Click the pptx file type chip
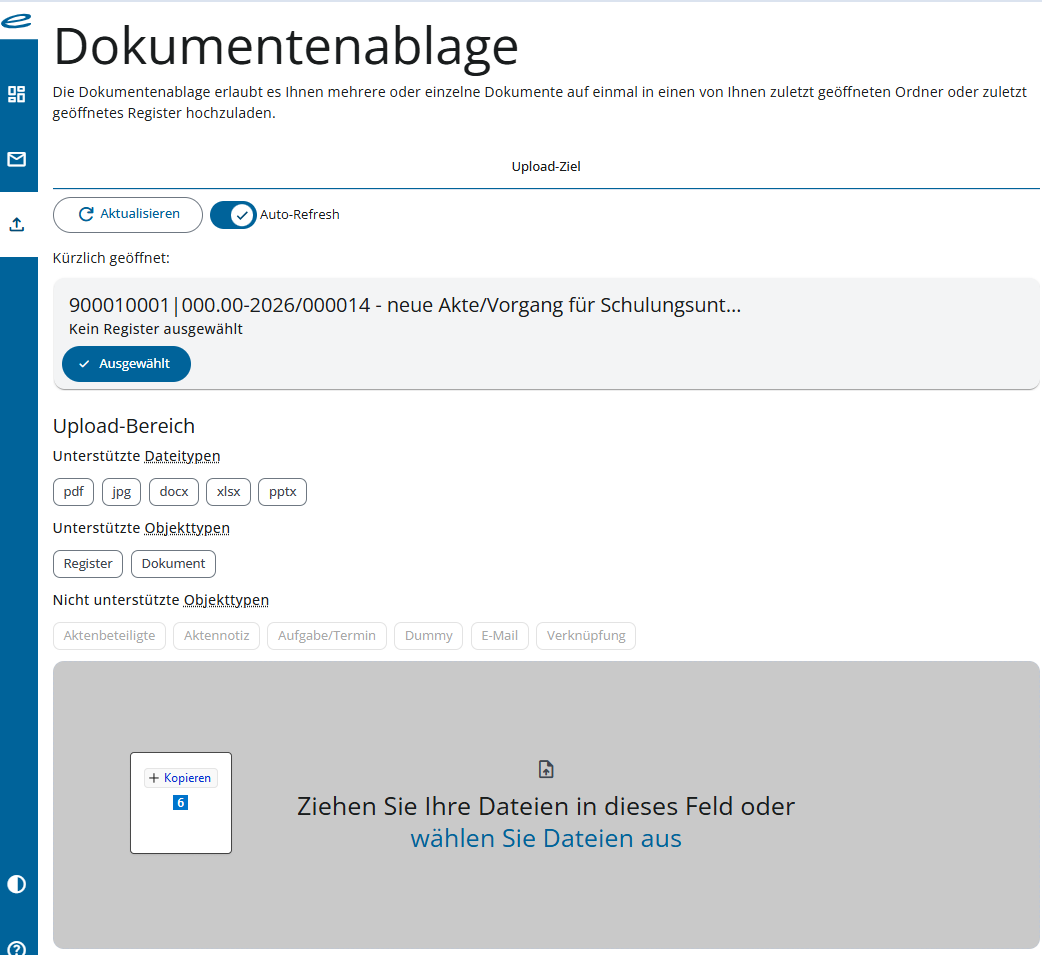 (282, 492)
